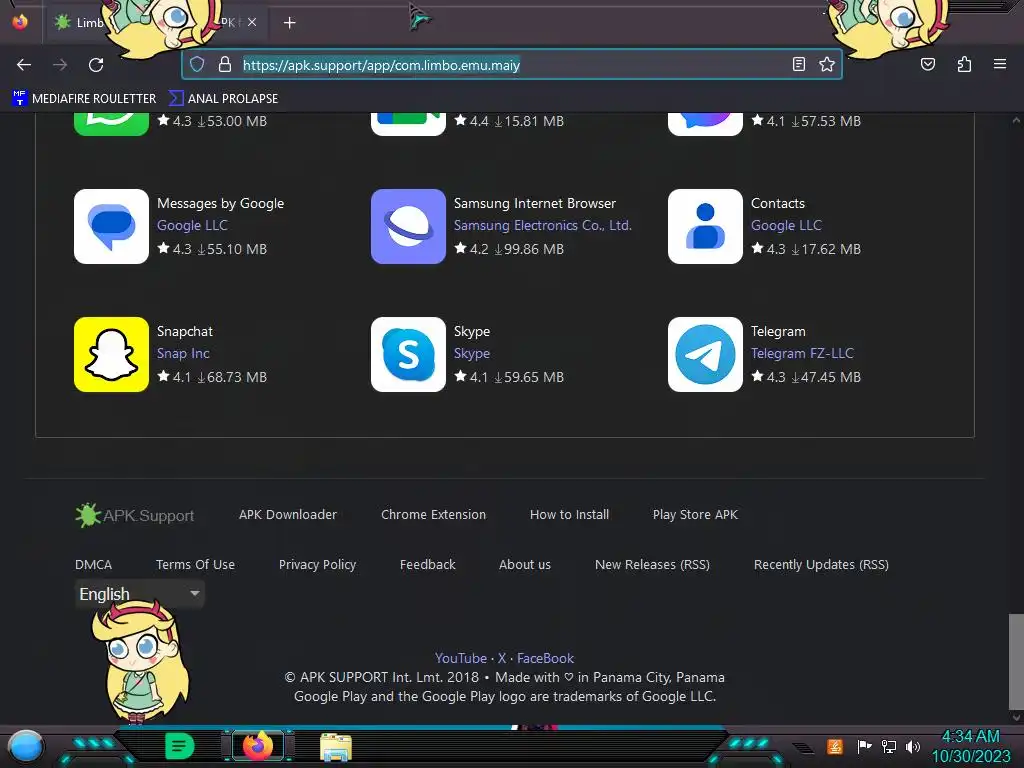Click the APK.Support footer logo
This screenshot has width=1024, height=768.
tap(135, 515)
